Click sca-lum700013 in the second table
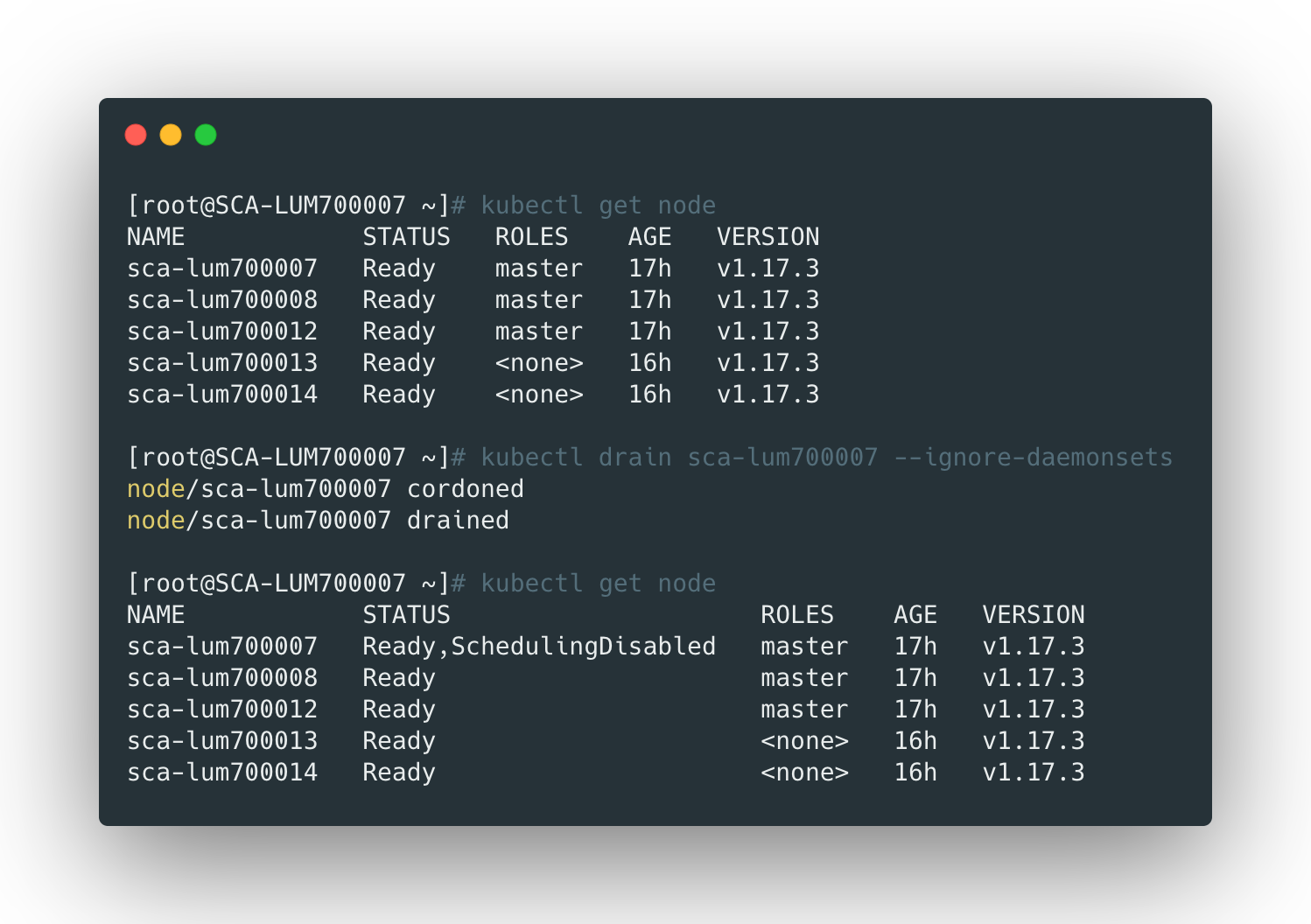The width and height of the screenshot is (1311, 924). (x=222, y=741)
